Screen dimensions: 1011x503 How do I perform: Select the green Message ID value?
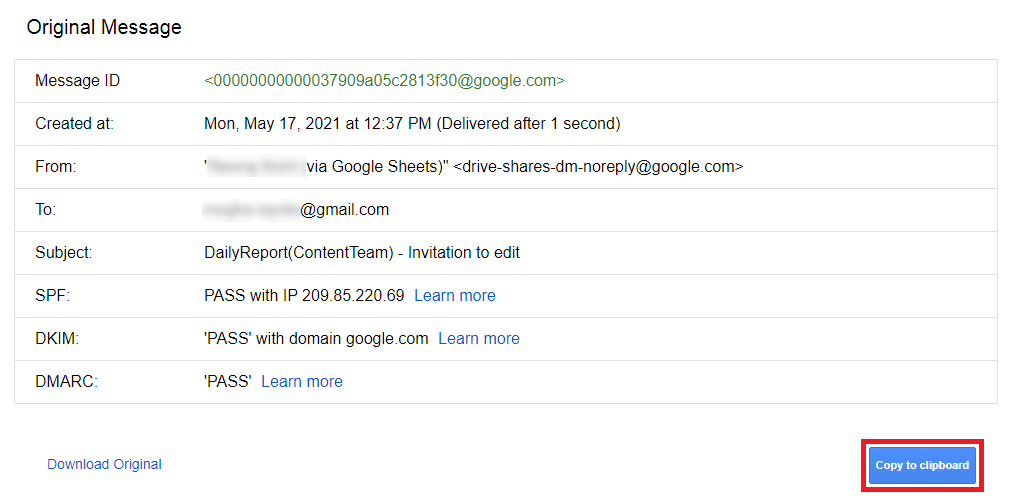tap(384, 81)
